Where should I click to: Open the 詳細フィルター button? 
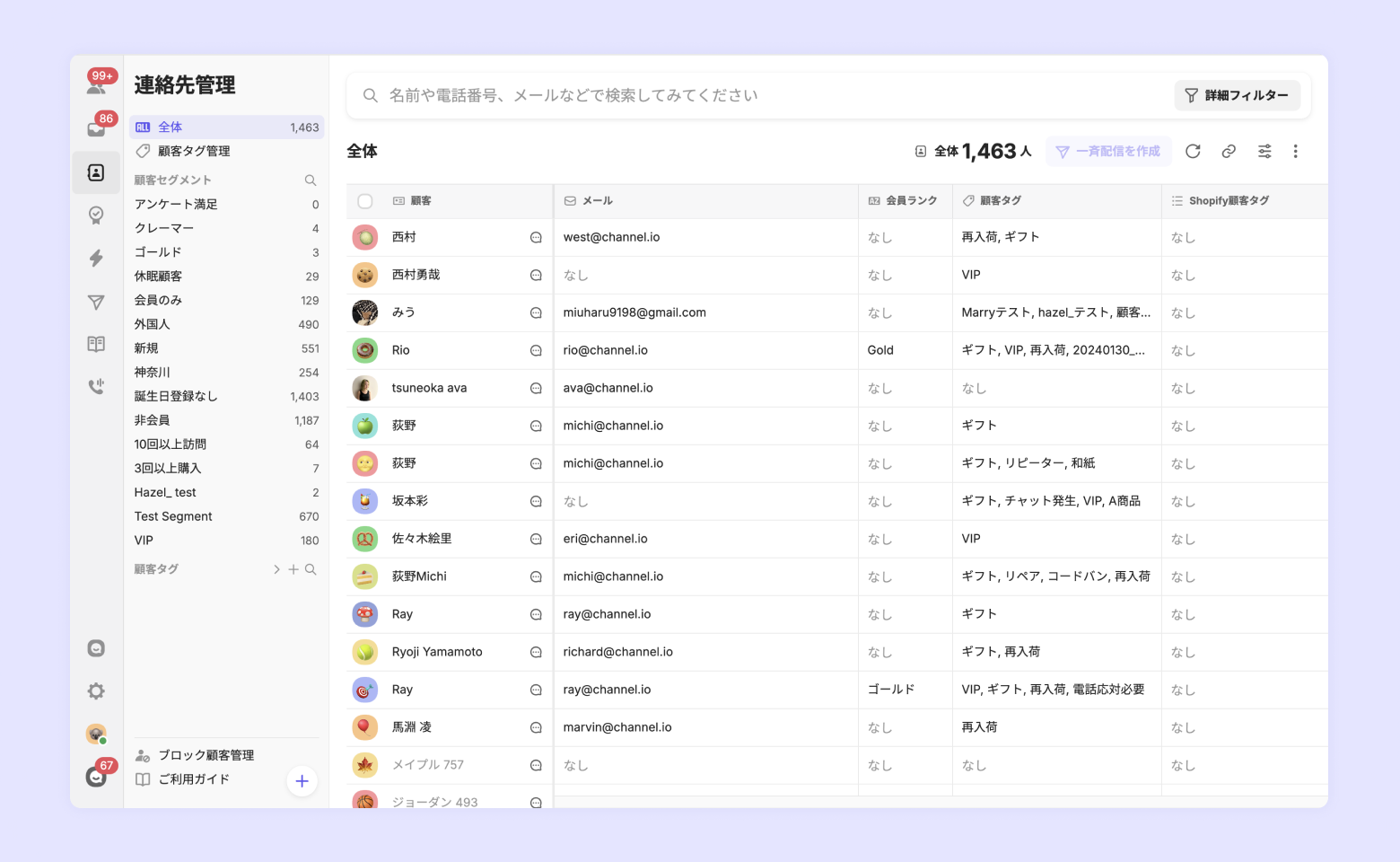pos(1237,95)
